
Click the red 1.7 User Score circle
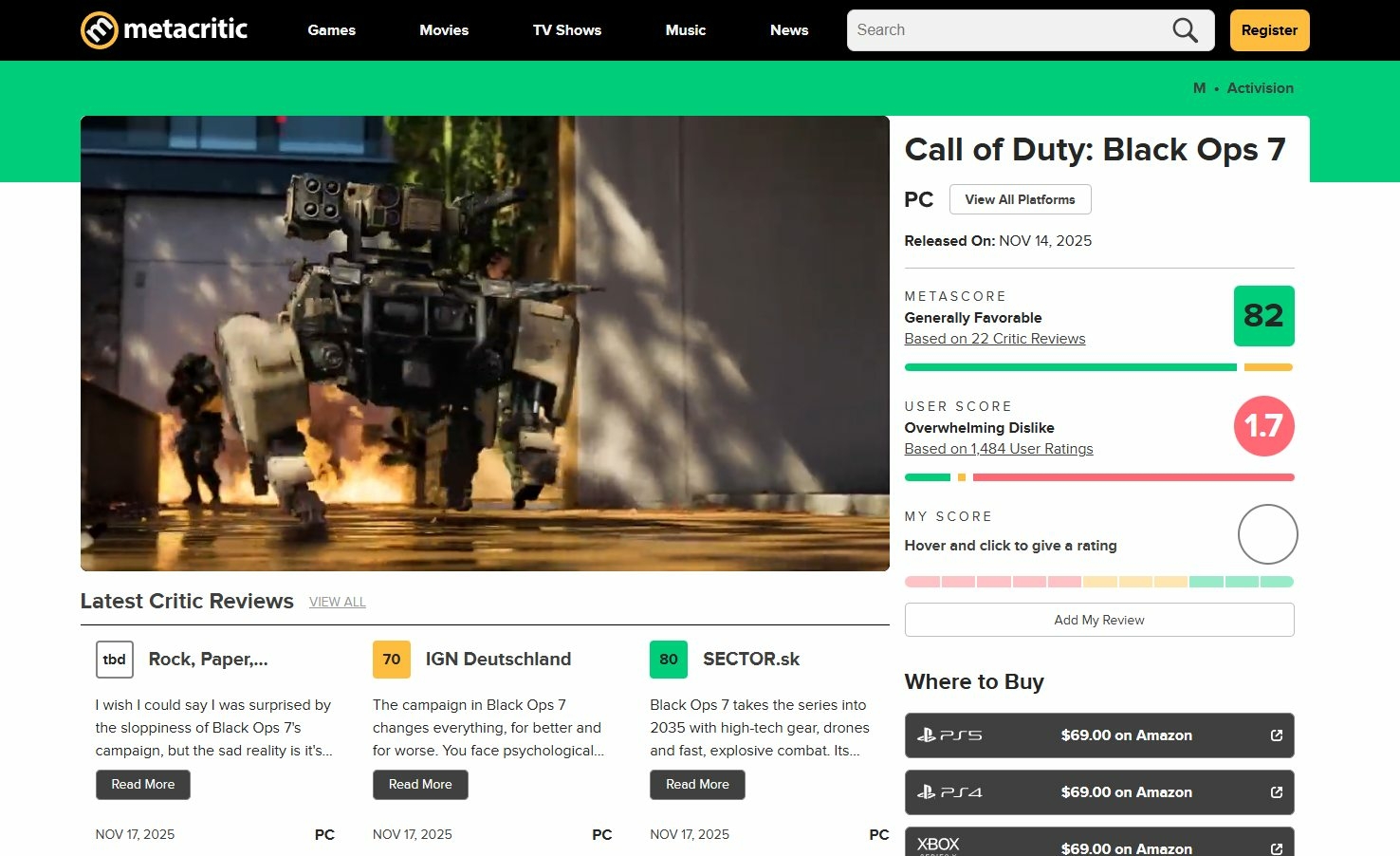1263,426
